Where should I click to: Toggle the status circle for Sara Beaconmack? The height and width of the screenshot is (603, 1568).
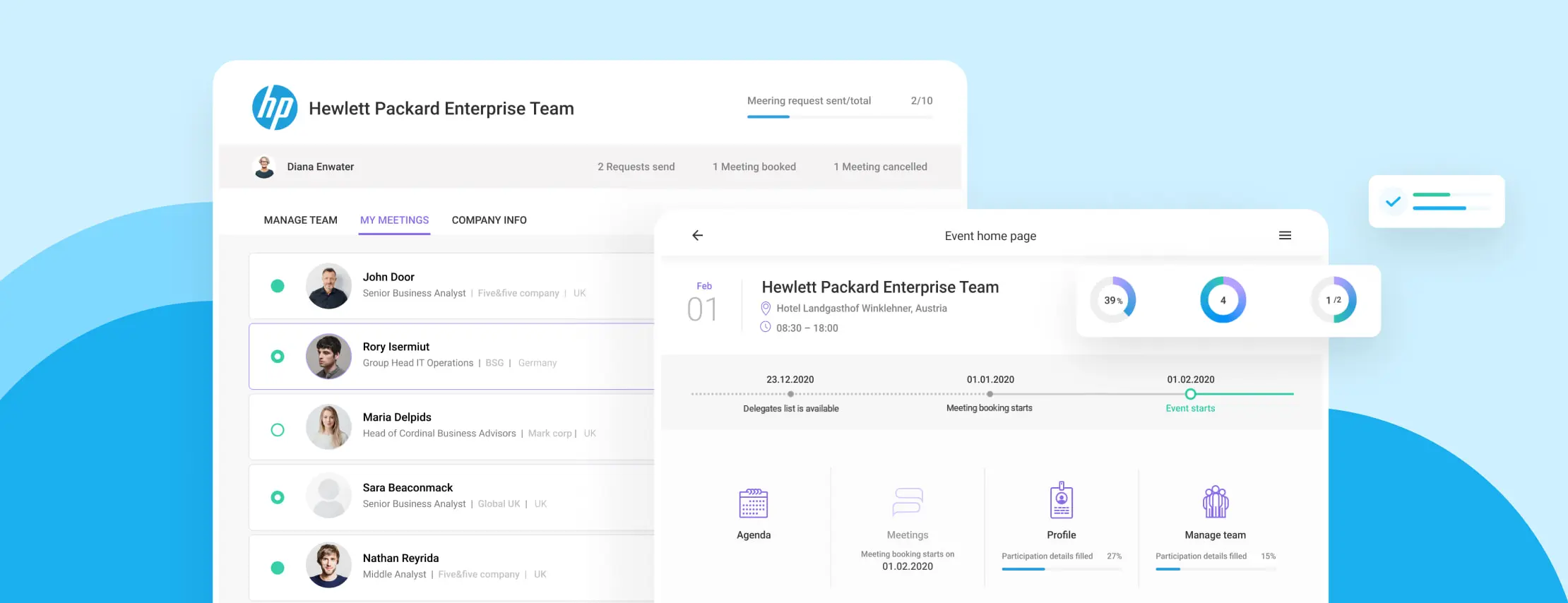pos(278,497)
